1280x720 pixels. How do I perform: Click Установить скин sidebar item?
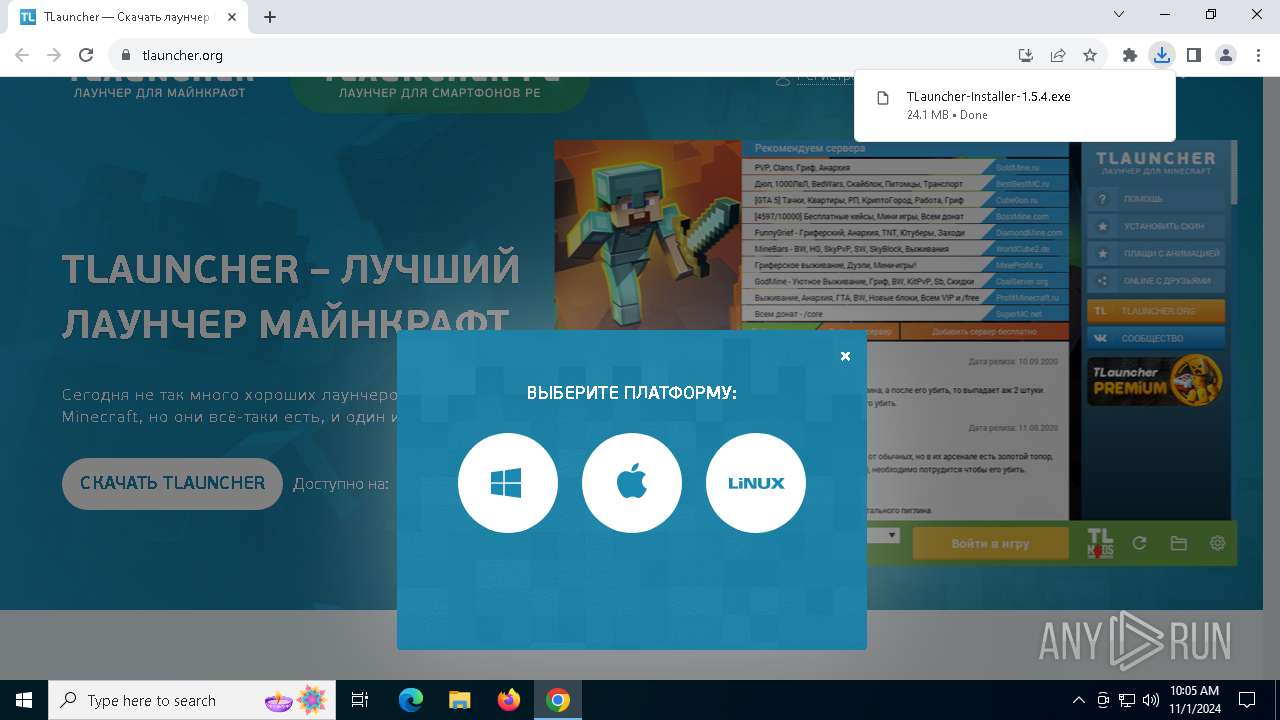[1155, 227]
